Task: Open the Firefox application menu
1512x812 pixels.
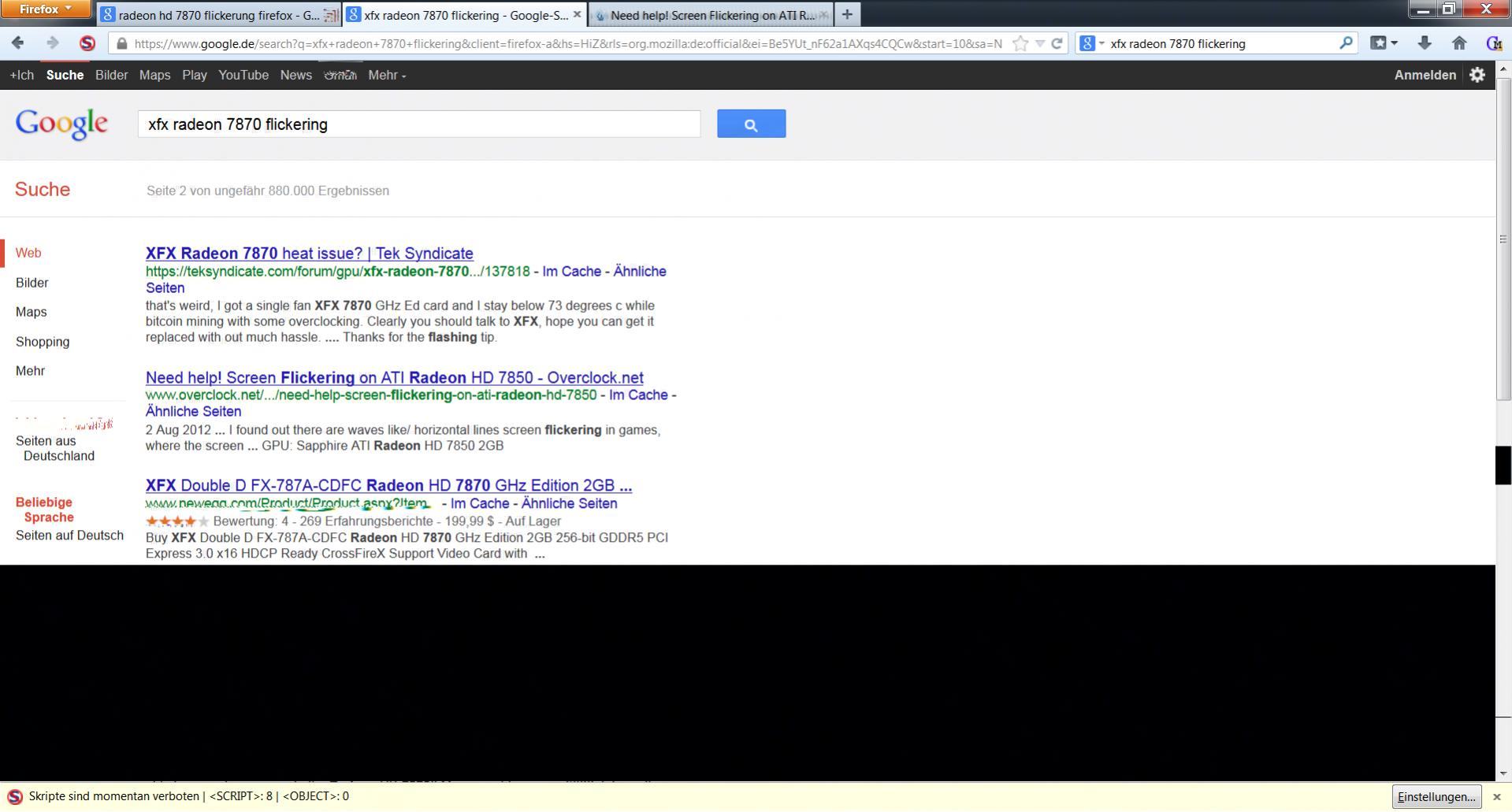Action: [x=46, y=9]
